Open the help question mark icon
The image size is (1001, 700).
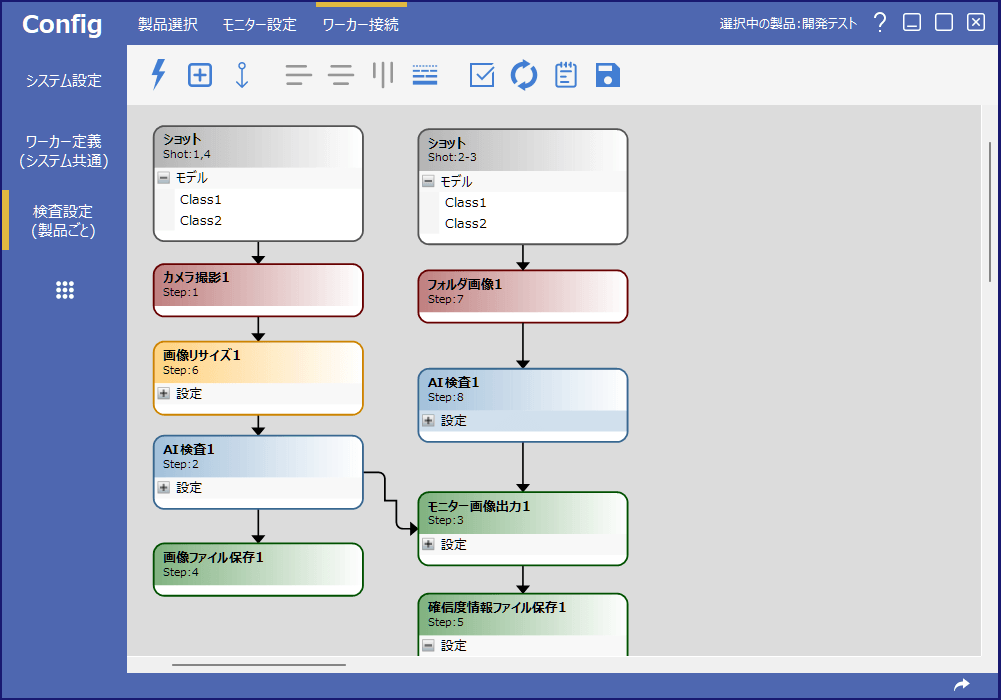pyautogui.click(x=879, y=23)
